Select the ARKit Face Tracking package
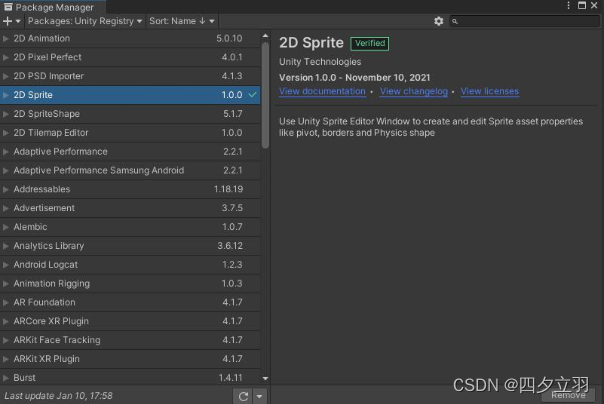The image size is (604, 404). pos(130,340)
